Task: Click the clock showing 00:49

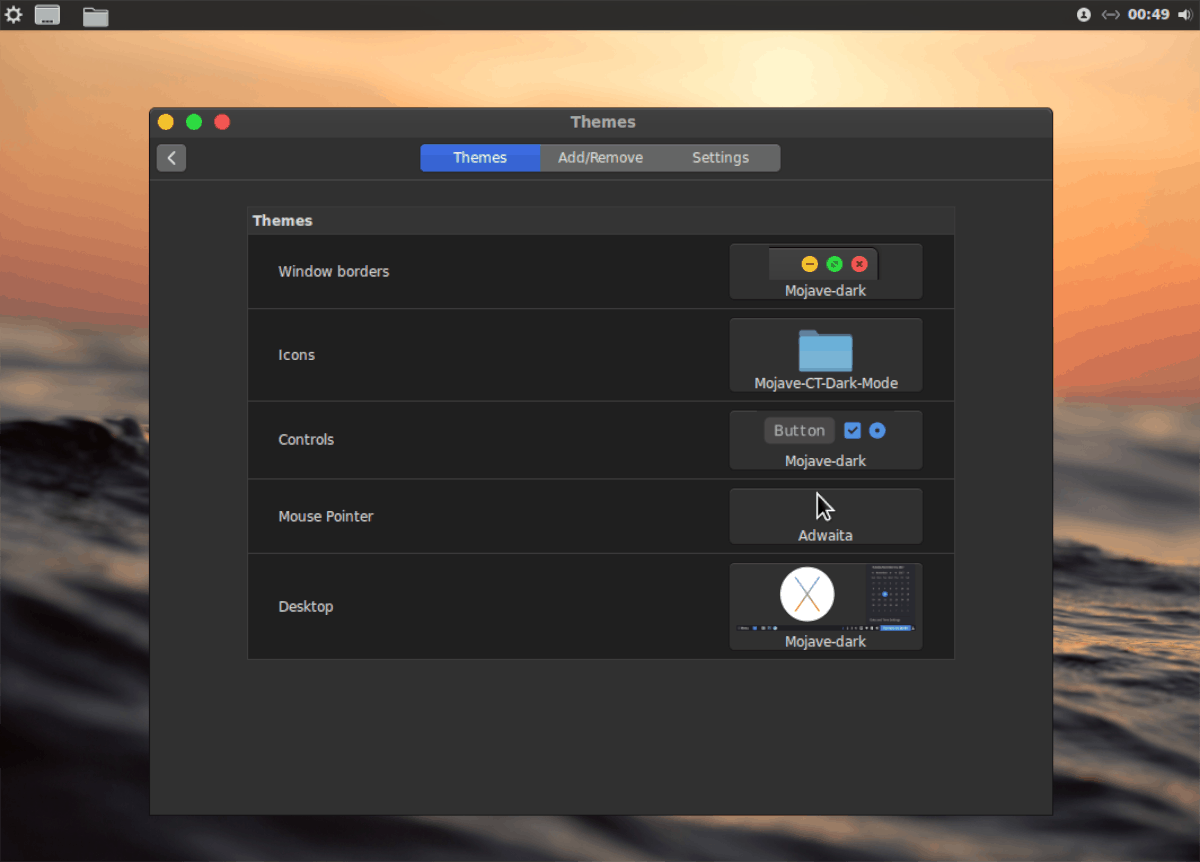Action: (1149, 15)
